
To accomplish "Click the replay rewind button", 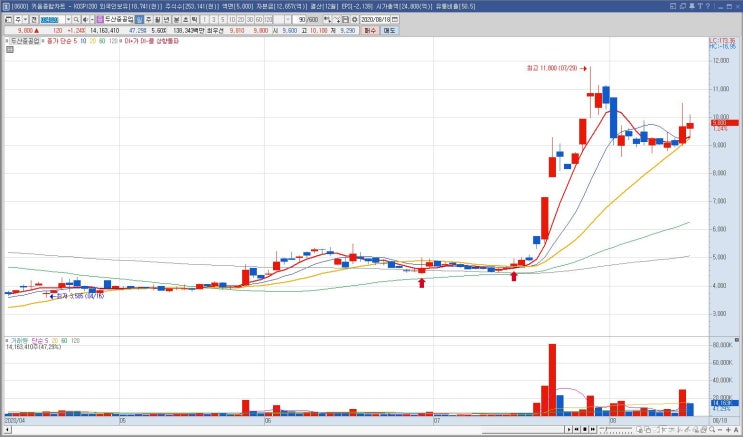I will click(577, 429).
